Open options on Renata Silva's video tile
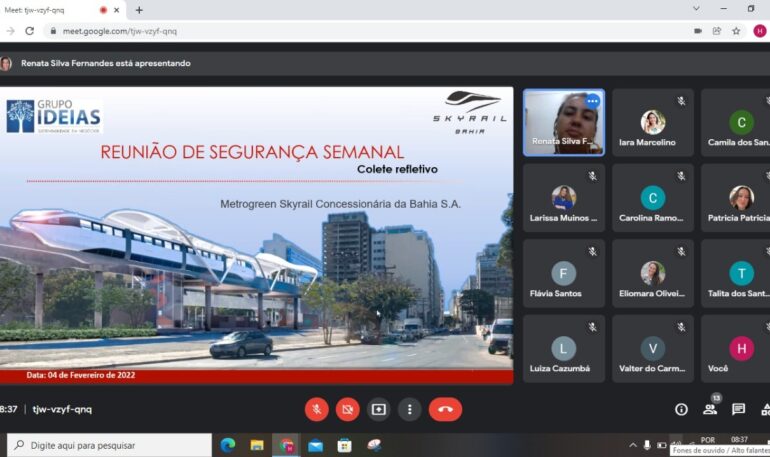 [592, 101]
